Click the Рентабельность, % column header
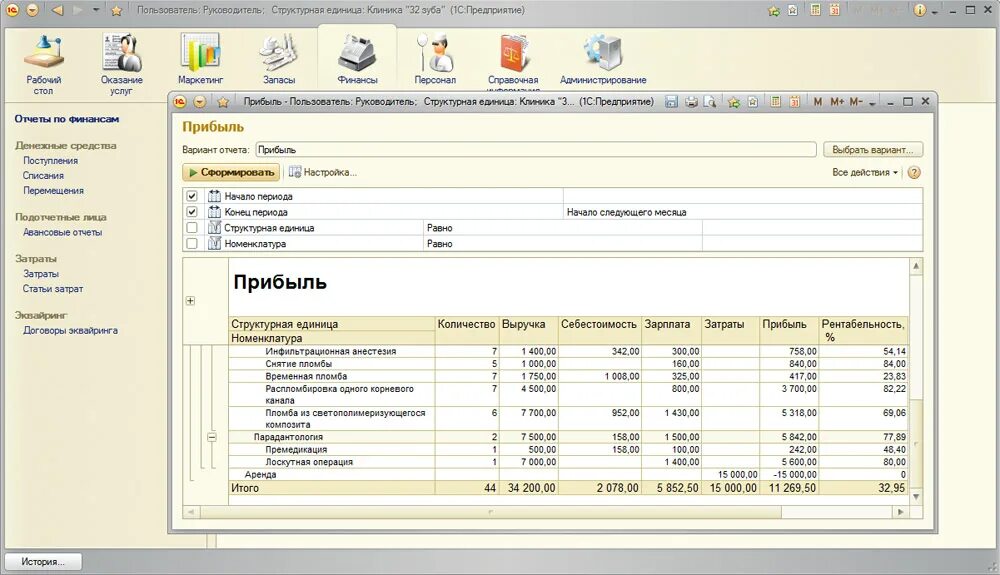Viewport: 1000px width, 575px height. coord(863,330)
